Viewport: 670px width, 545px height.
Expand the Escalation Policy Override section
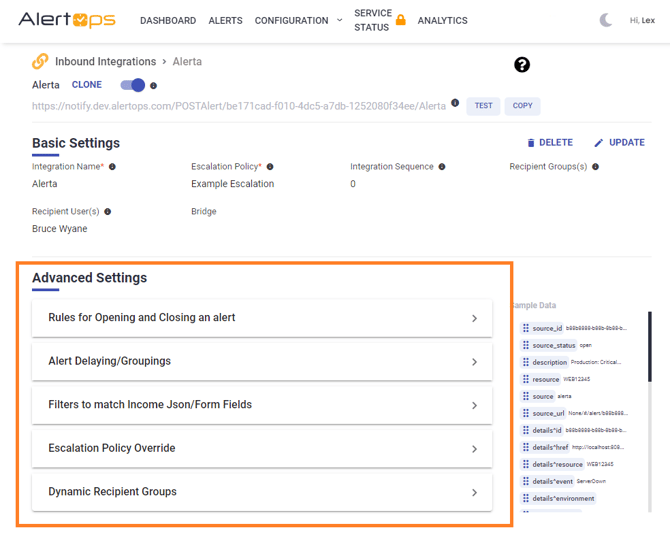pos(262,448)
